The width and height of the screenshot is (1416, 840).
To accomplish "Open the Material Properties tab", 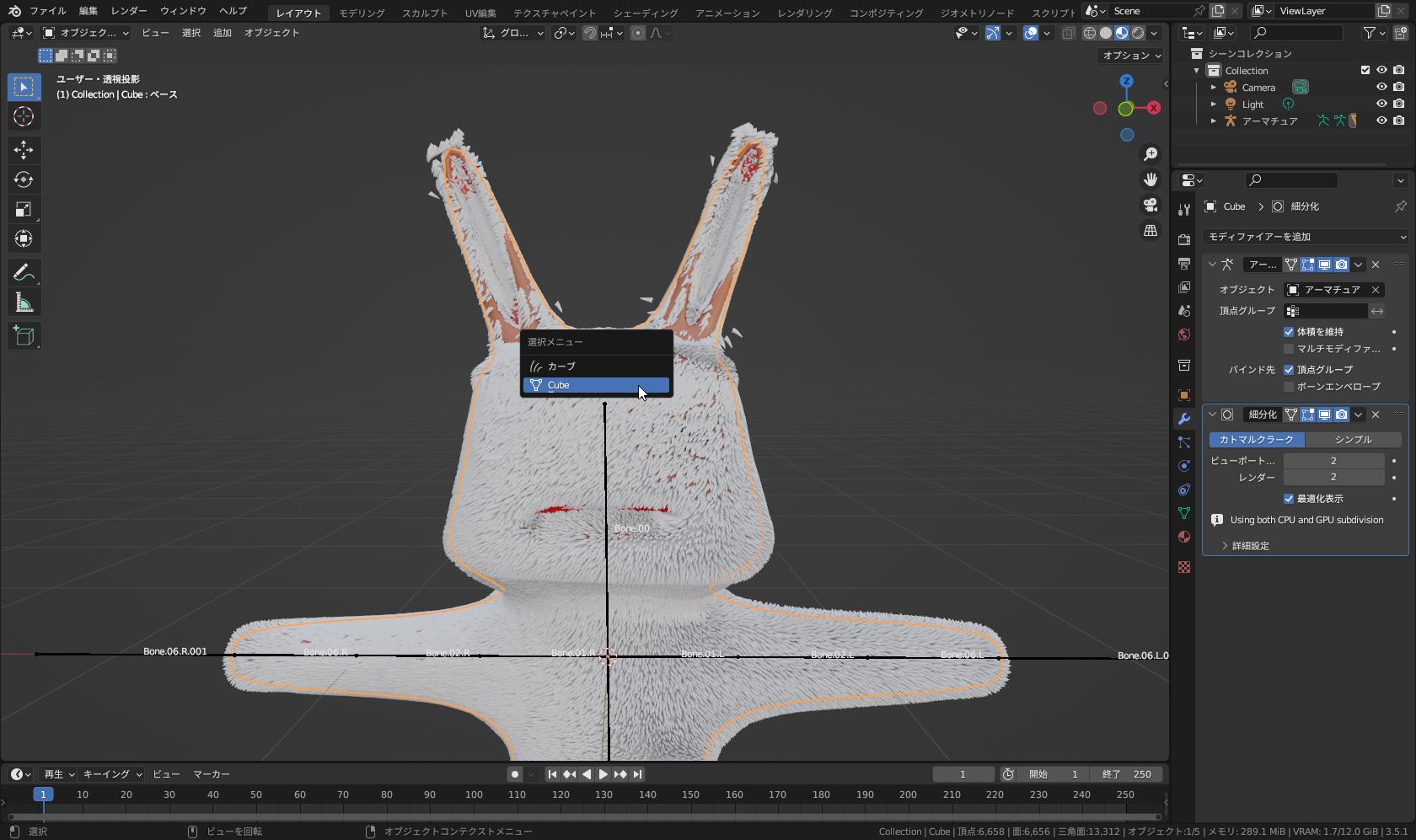I will point(1183,537).
